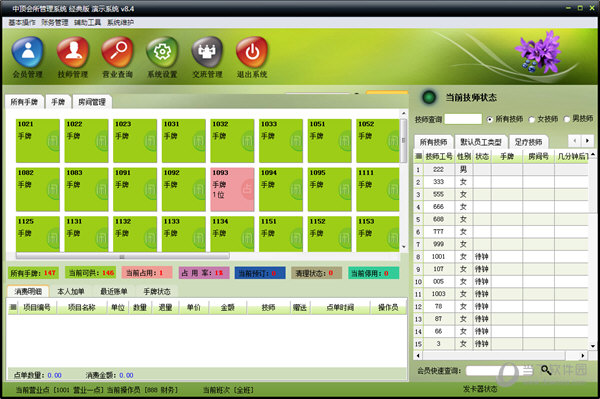
Task: Select hand-card tile 1021
Action: (x=38, y=141)
